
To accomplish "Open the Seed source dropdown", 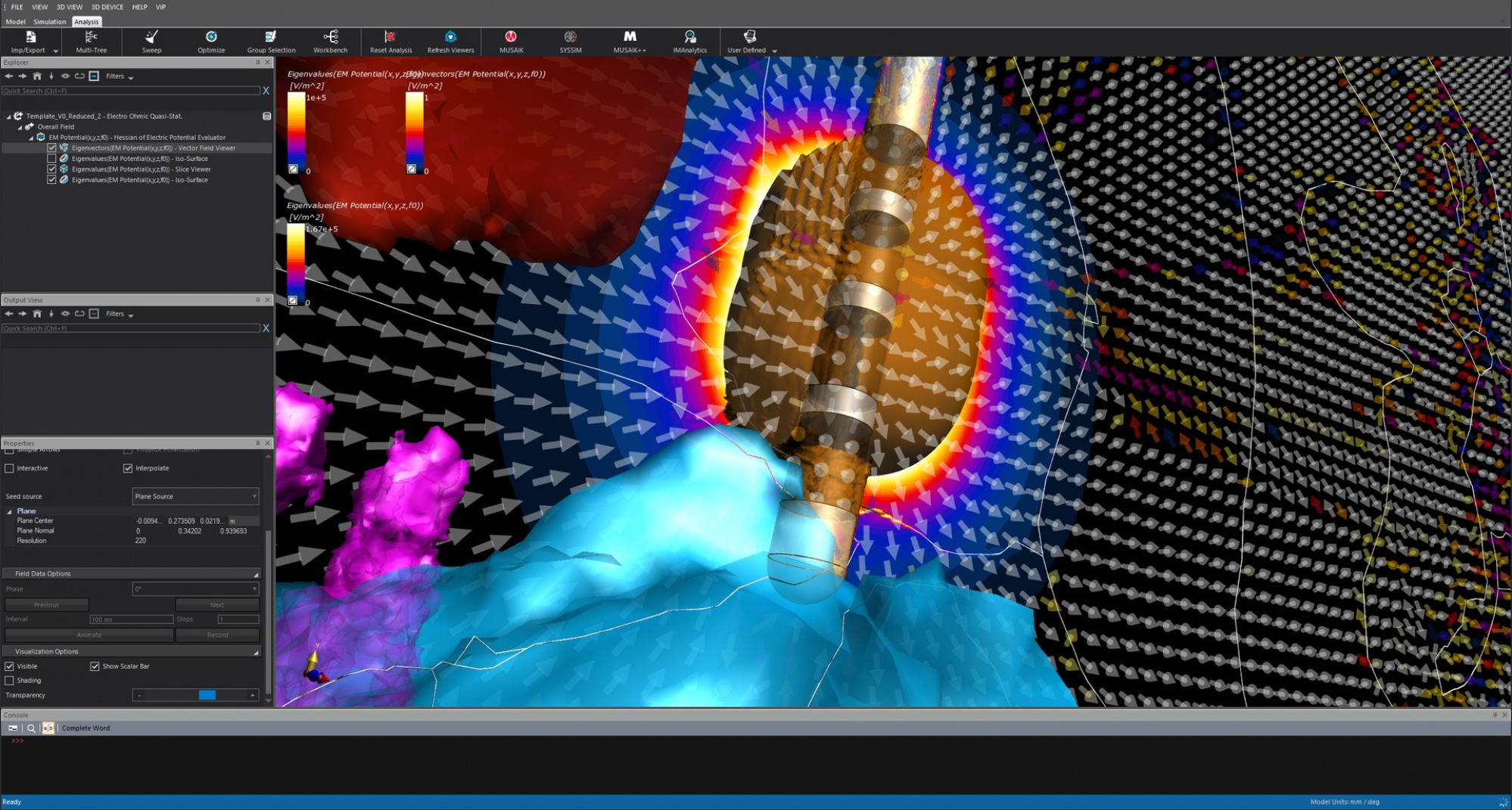I will (194, 496).
